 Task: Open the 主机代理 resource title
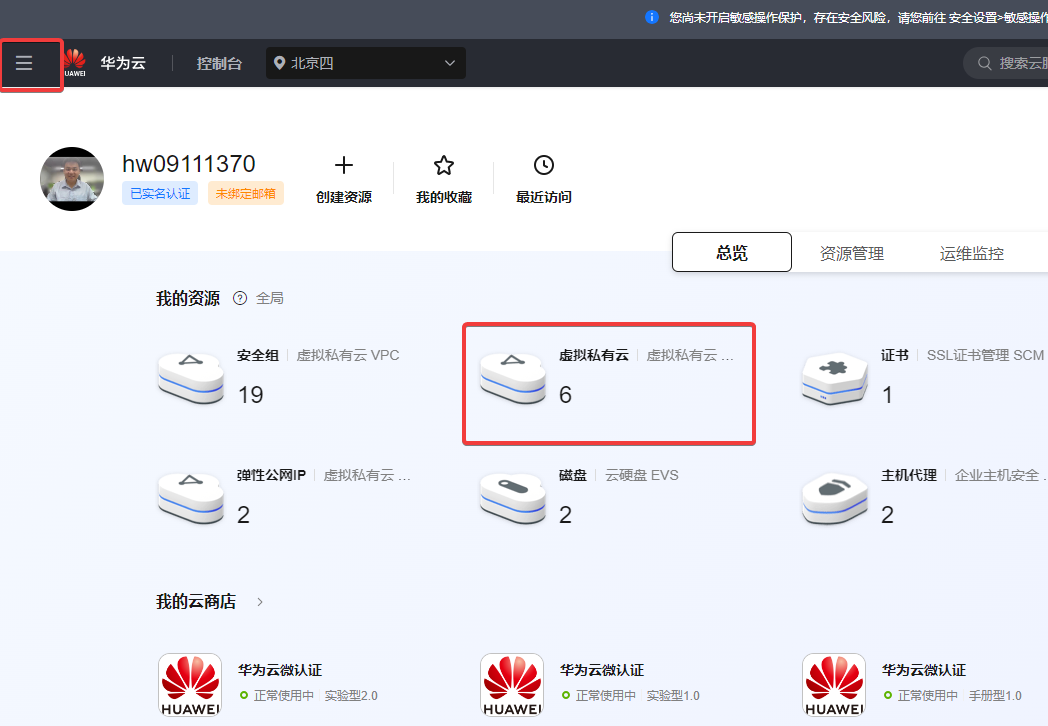pyautogui.click(x=908, y=475)
